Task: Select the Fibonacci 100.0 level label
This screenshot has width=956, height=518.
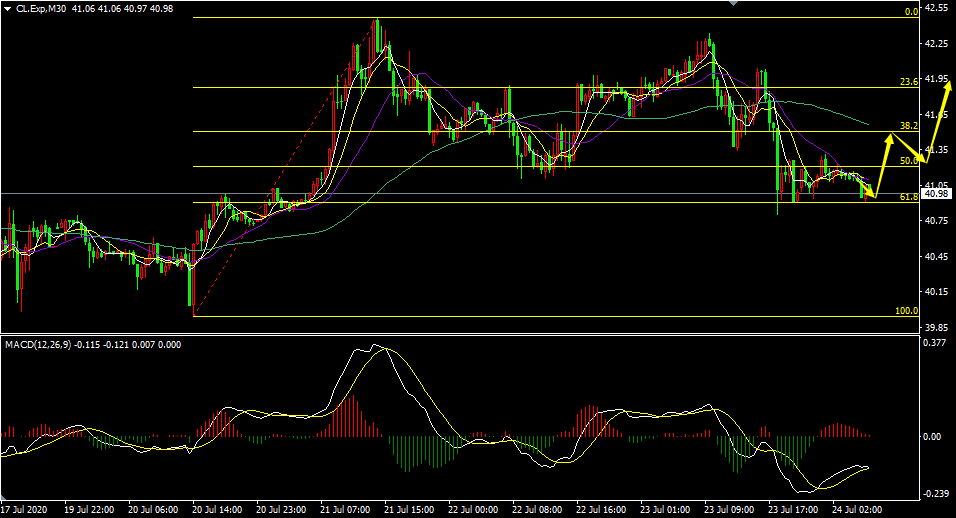Action: tap(907, 311)
